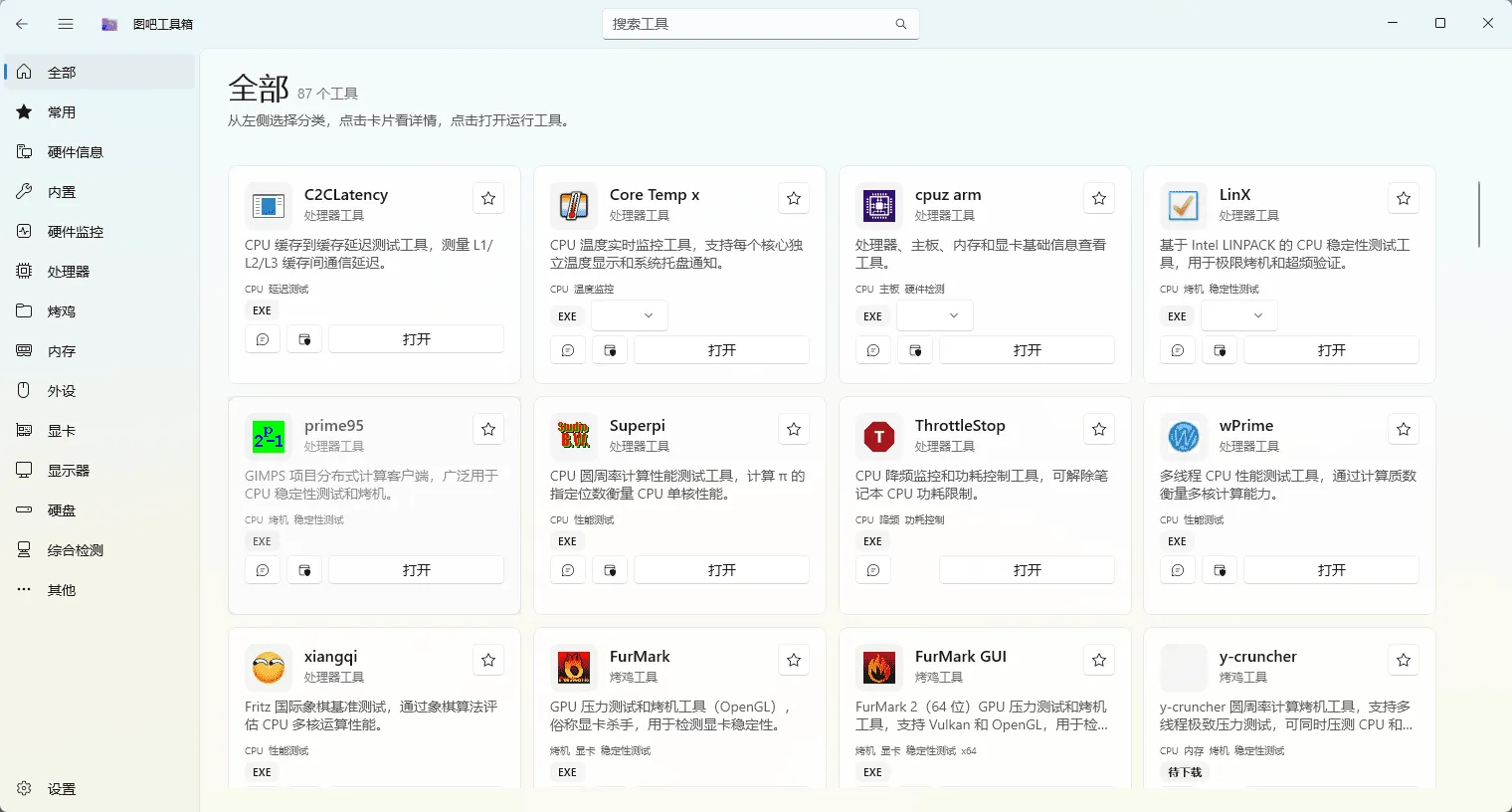The image size is (1512, 812).
Task: Click 打开 for prime95
Action: pyautogui.click(x=417, y=570)
